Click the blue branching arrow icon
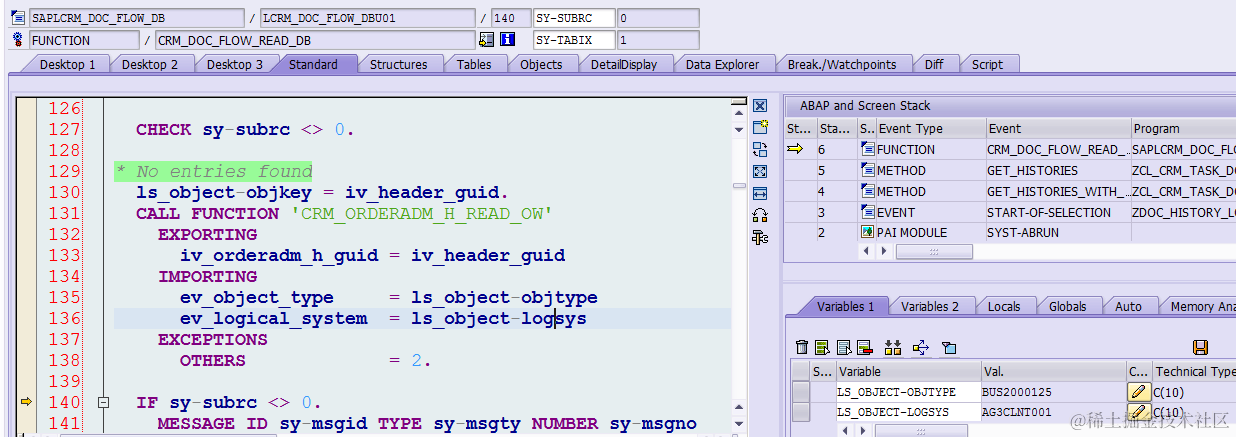 [x=921, y=347]
